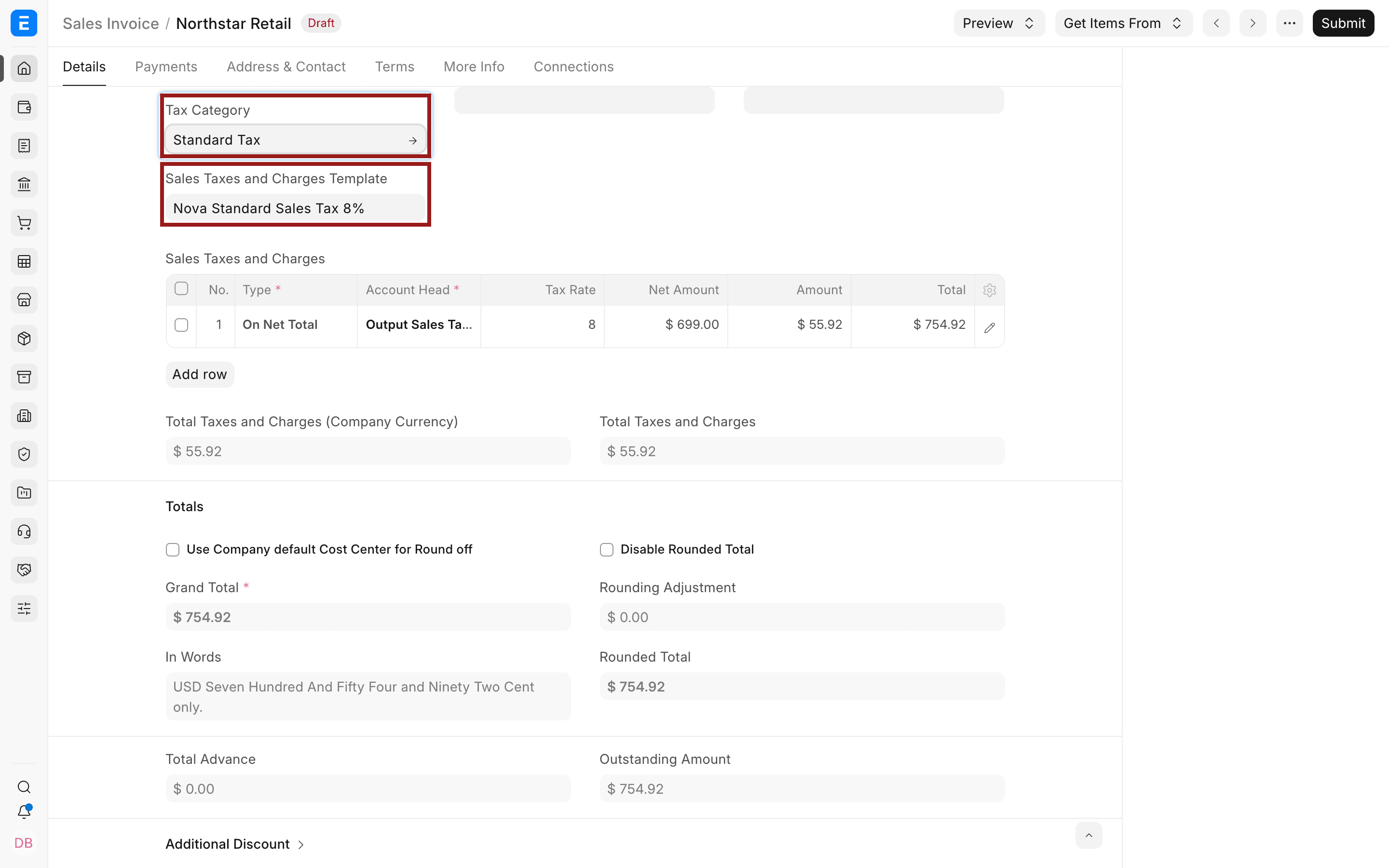This screenshot has width=1389, height=868.
Task: Open the Preview dropdown
Action: (x=999, y=23)
